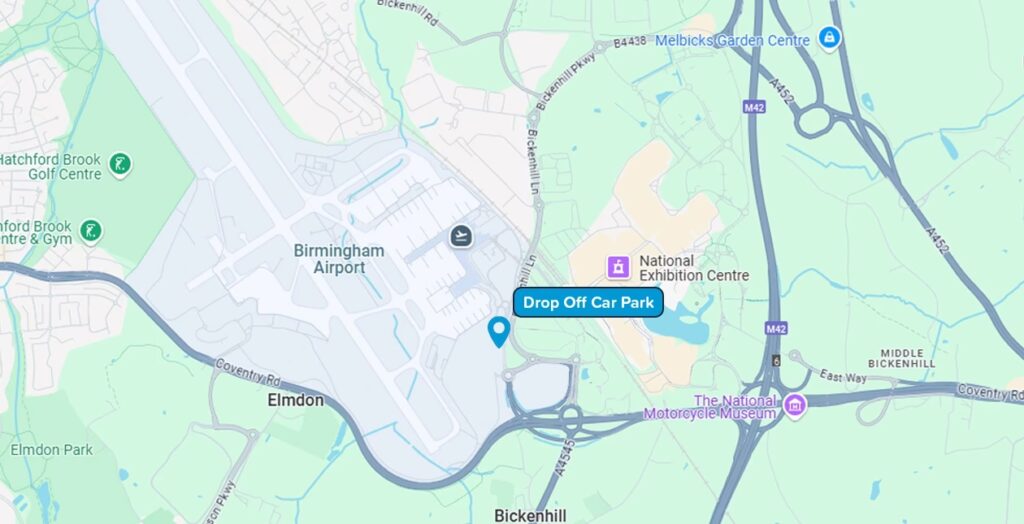Click the Elmdon place name
1024x524 pixels.
[x=296, y=400]
